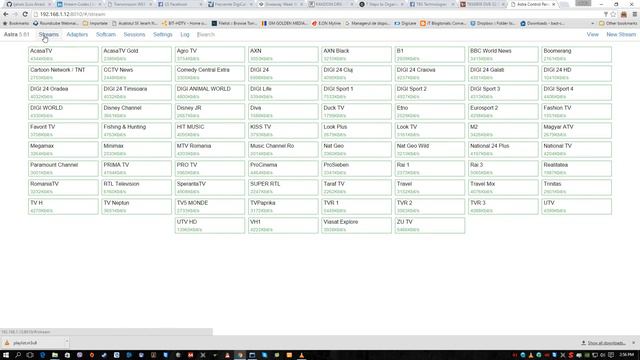Screen dimensions: 640x360
Task: Bookmark this page with the star icon
Action: click(613, 14)
